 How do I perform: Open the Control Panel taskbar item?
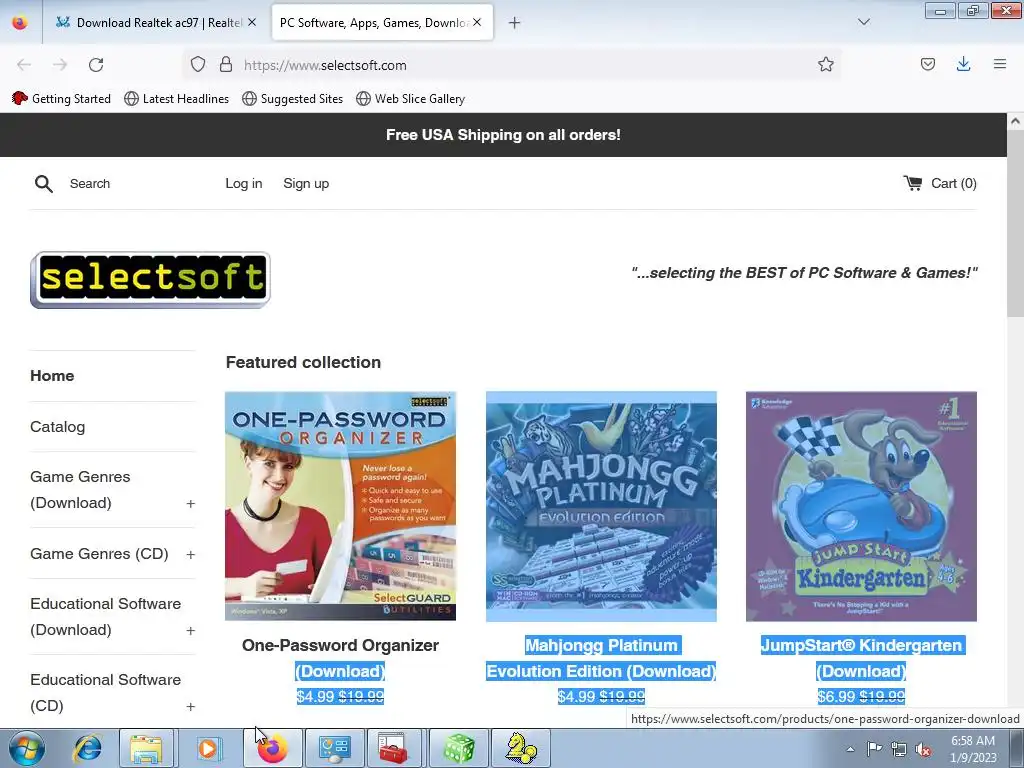[334, 748]
